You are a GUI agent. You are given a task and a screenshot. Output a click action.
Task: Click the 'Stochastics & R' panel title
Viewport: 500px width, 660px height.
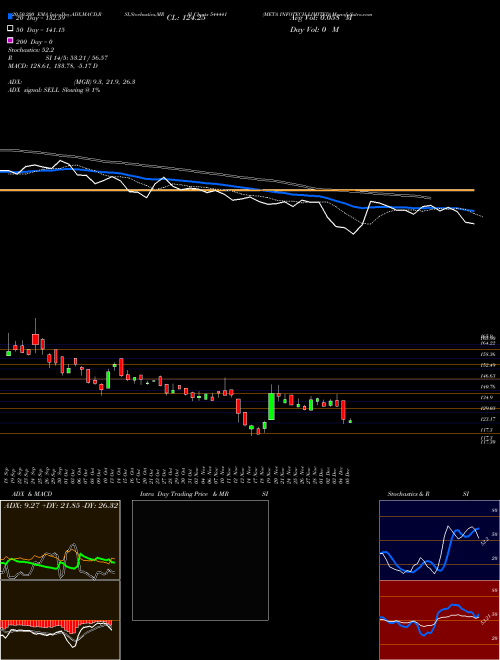click(x=408, y=494)
